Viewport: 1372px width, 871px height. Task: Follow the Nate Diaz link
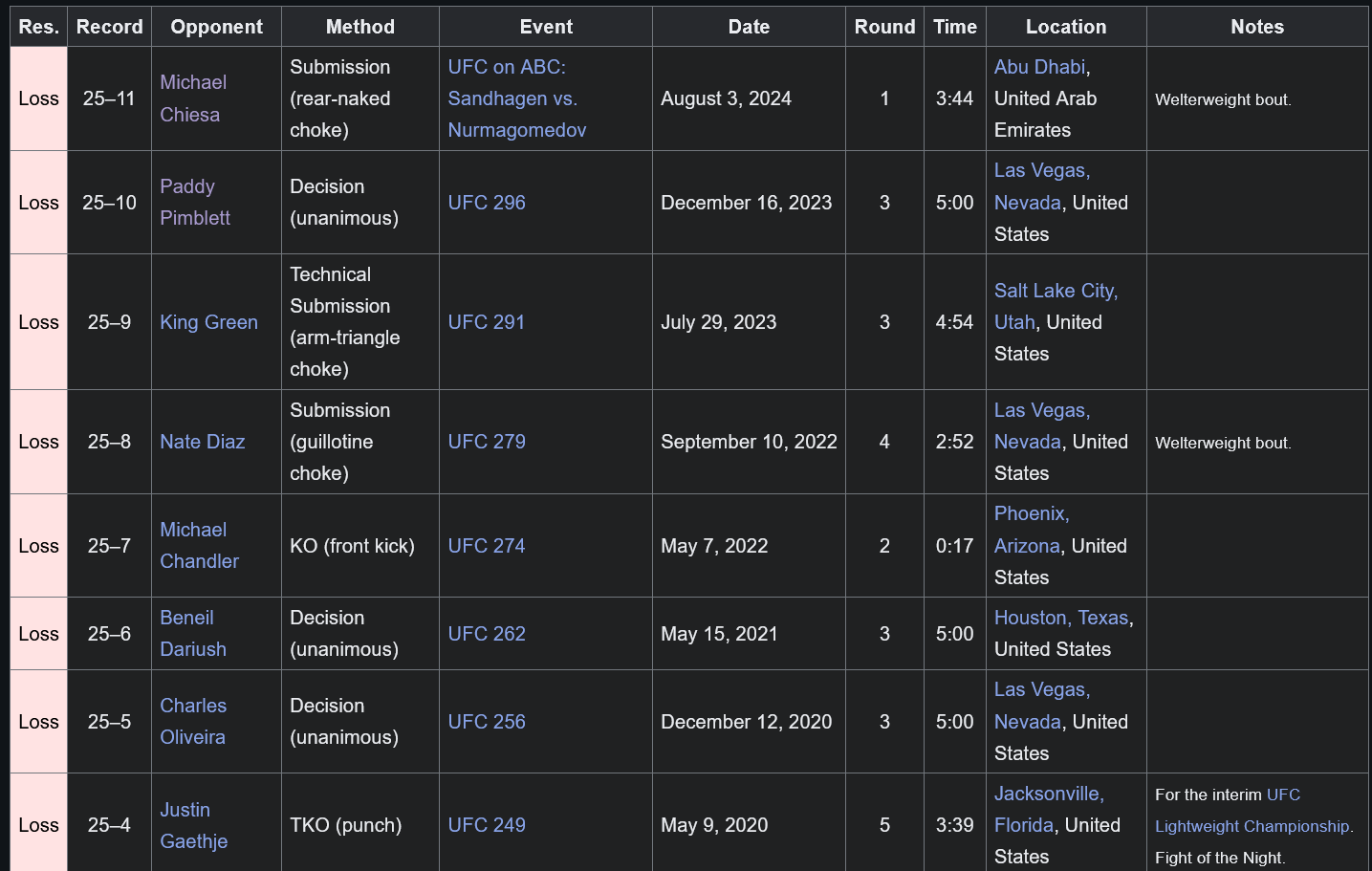pos(202,442)
